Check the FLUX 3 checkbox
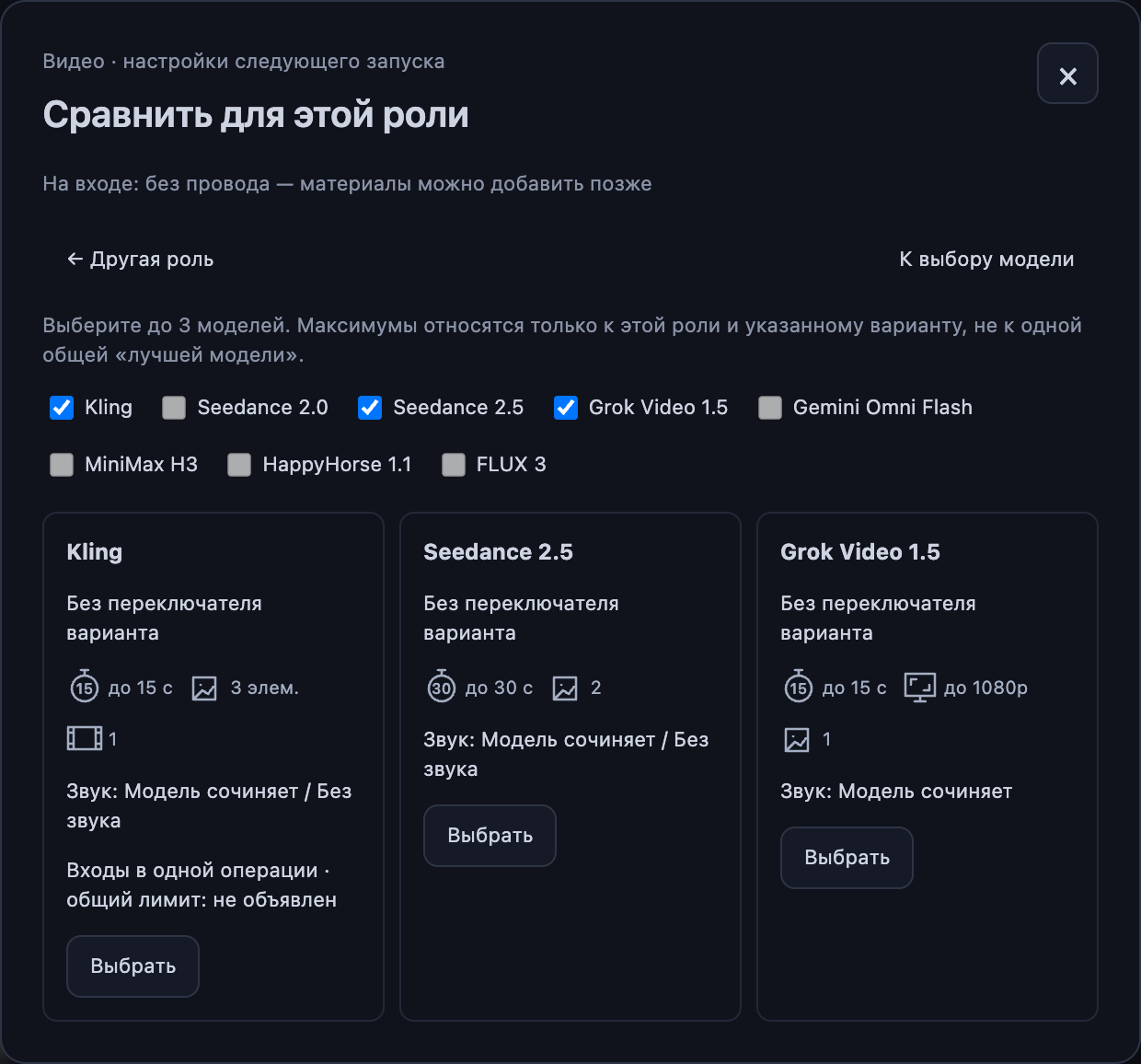The height and width of the screenshot is (1064, 1141). 454,465
